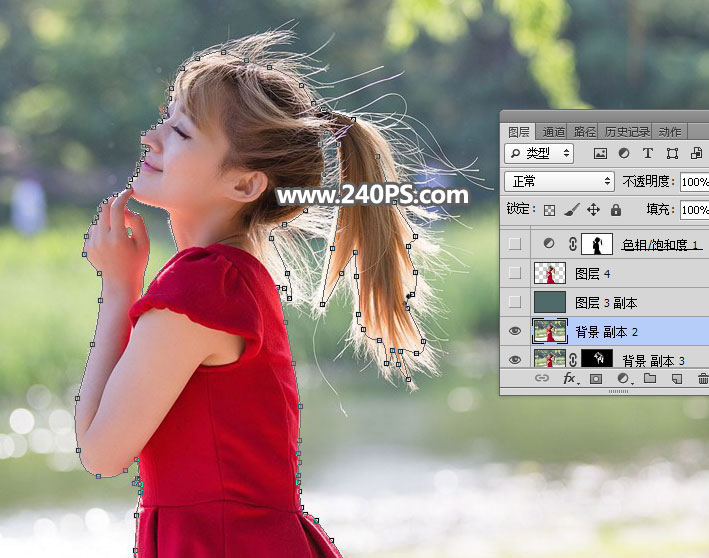The height and width of the screenshot is (558, 709).
Task: Click the adjustment icon of 色相/饱和度 1
Action: pos(549,243)
